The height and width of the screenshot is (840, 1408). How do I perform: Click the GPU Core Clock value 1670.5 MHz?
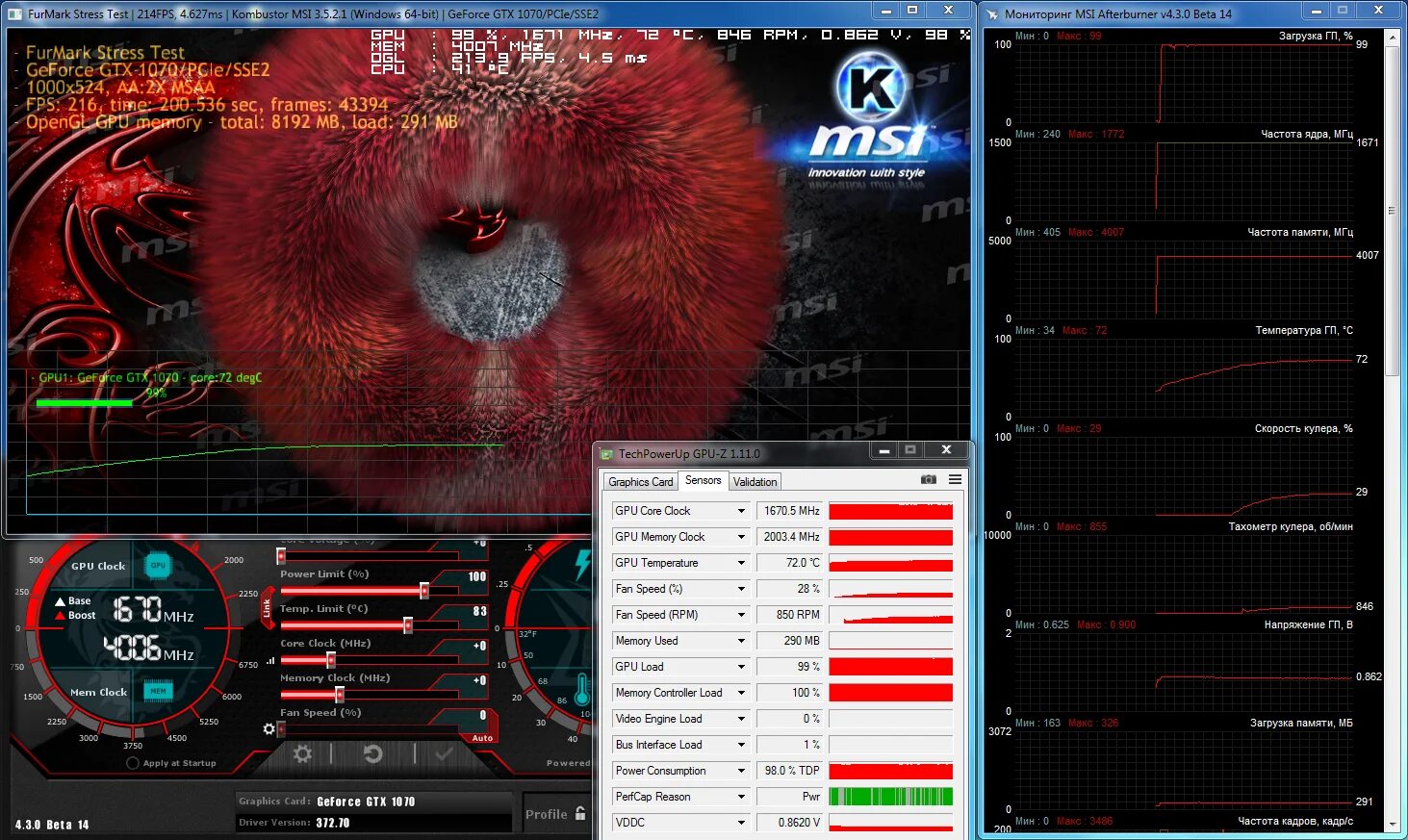791,511
